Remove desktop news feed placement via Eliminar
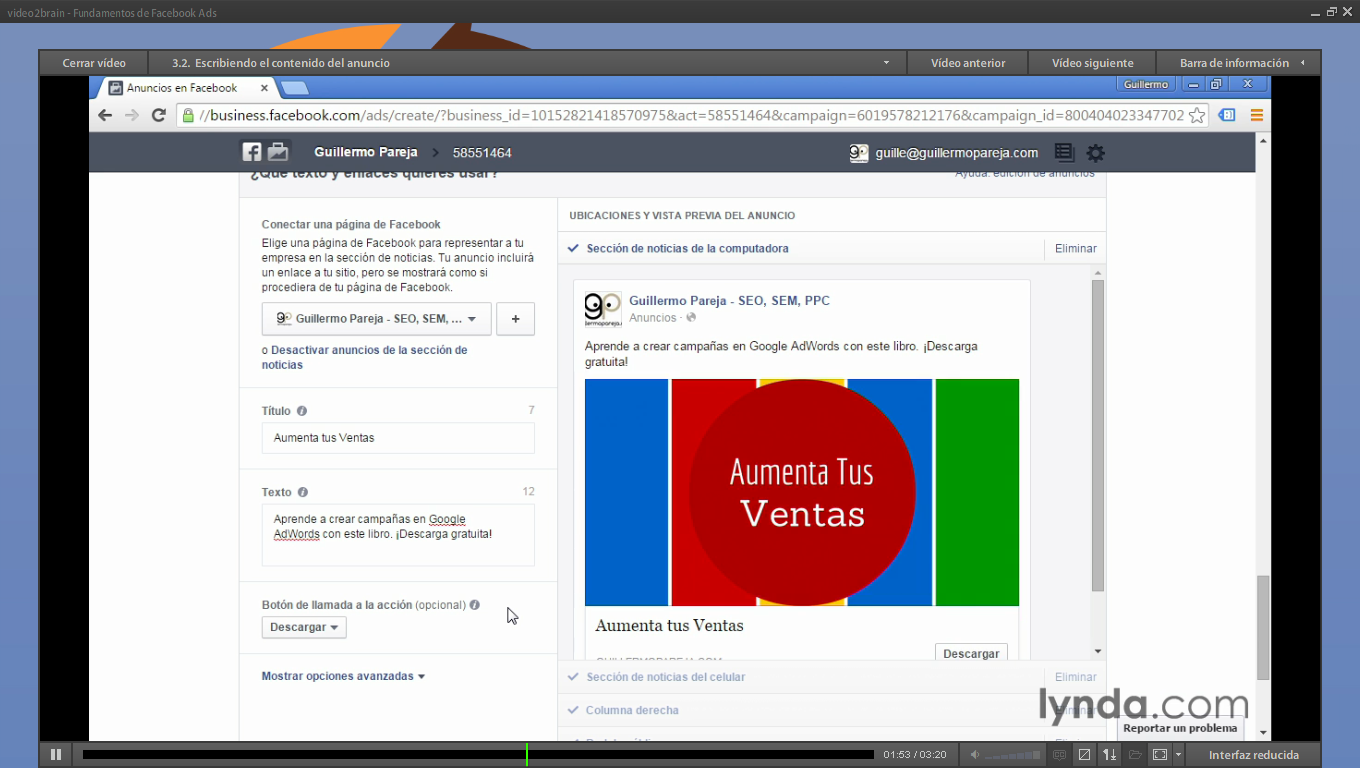Viewport: 1360px width, 768px height. coord(1076,248)
